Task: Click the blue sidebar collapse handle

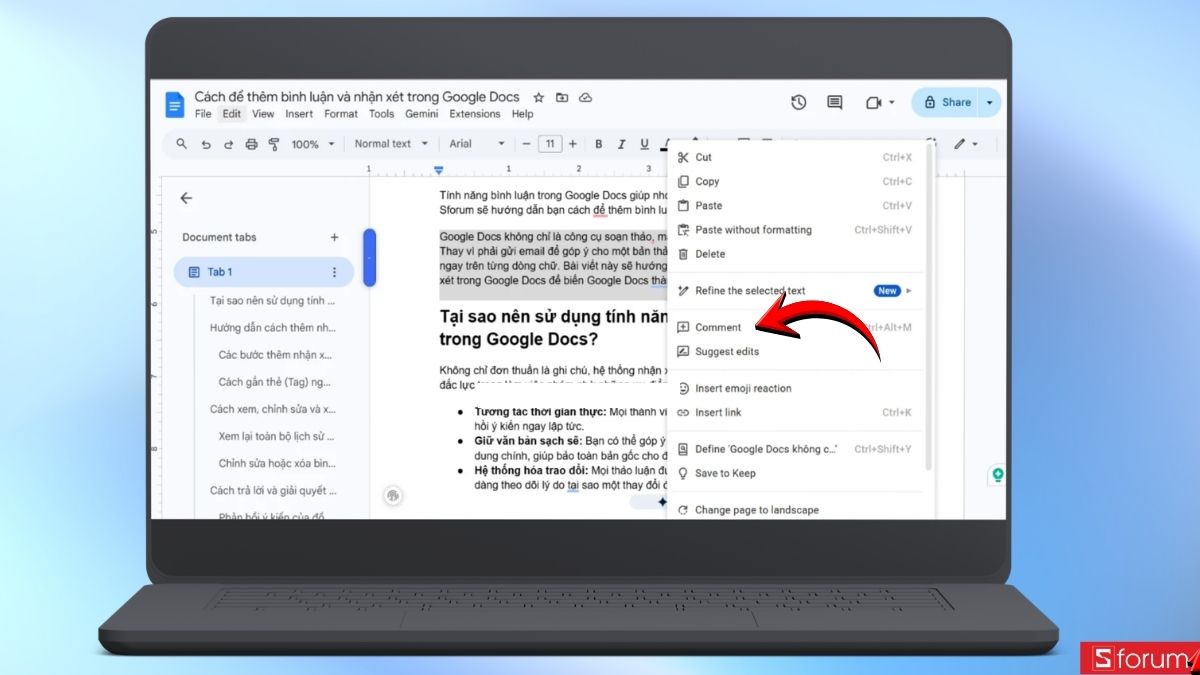Action: pos(369,258)
